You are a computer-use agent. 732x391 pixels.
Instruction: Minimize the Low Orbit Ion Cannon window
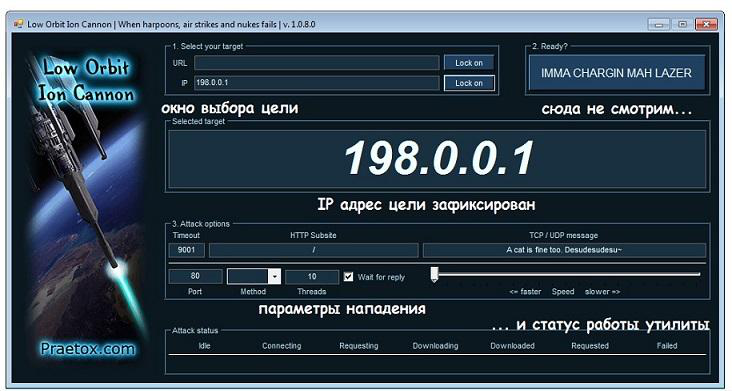click(x=659, y=24)
